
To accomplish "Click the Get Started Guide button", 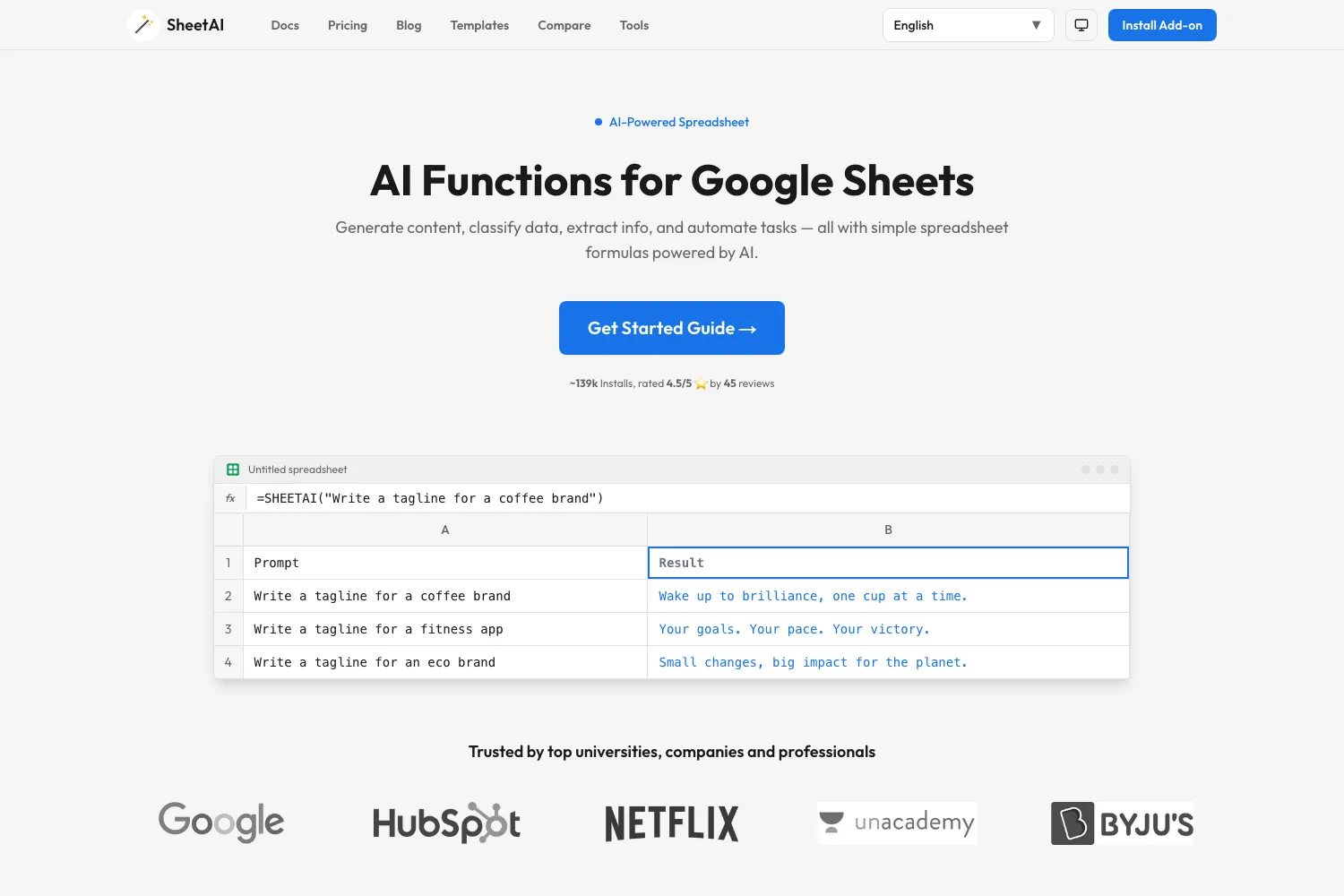I will pos(672,328).
